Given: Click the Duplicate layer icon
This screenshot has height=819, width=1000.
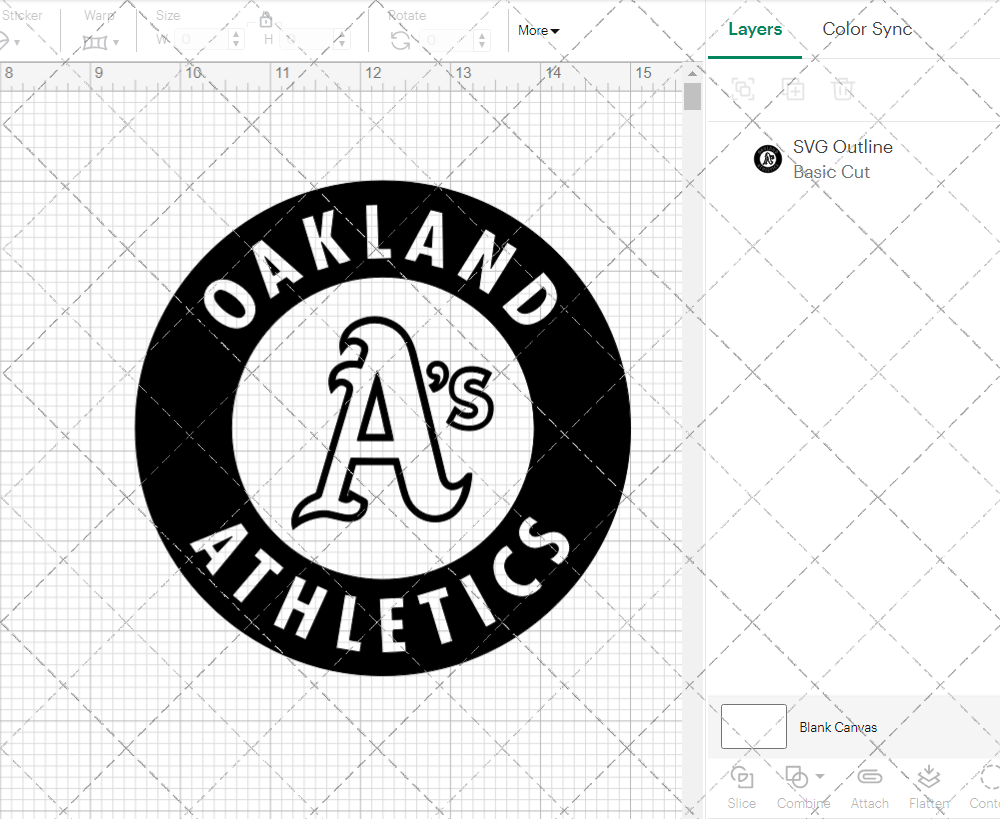Looking at the screenshot, I should pos(793,89).
